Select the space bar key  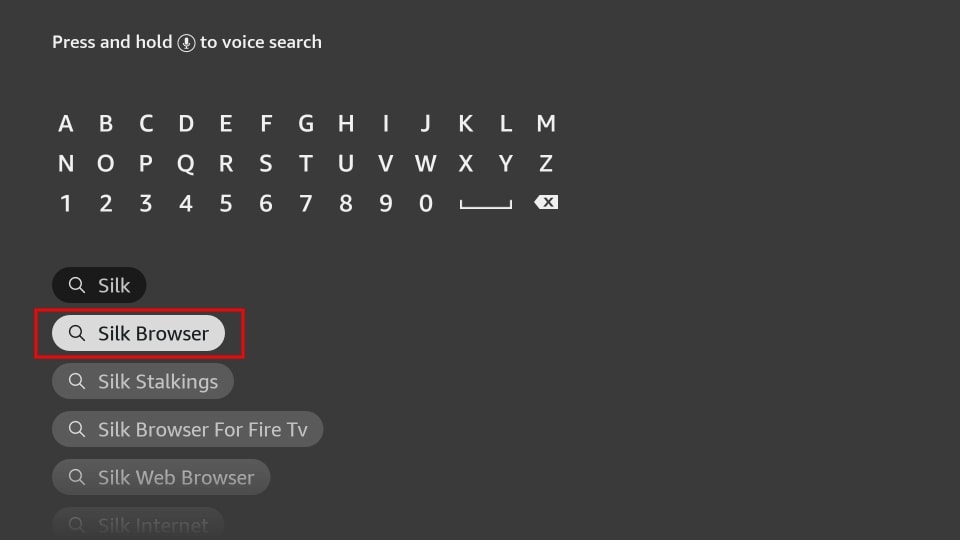[486, 204]
